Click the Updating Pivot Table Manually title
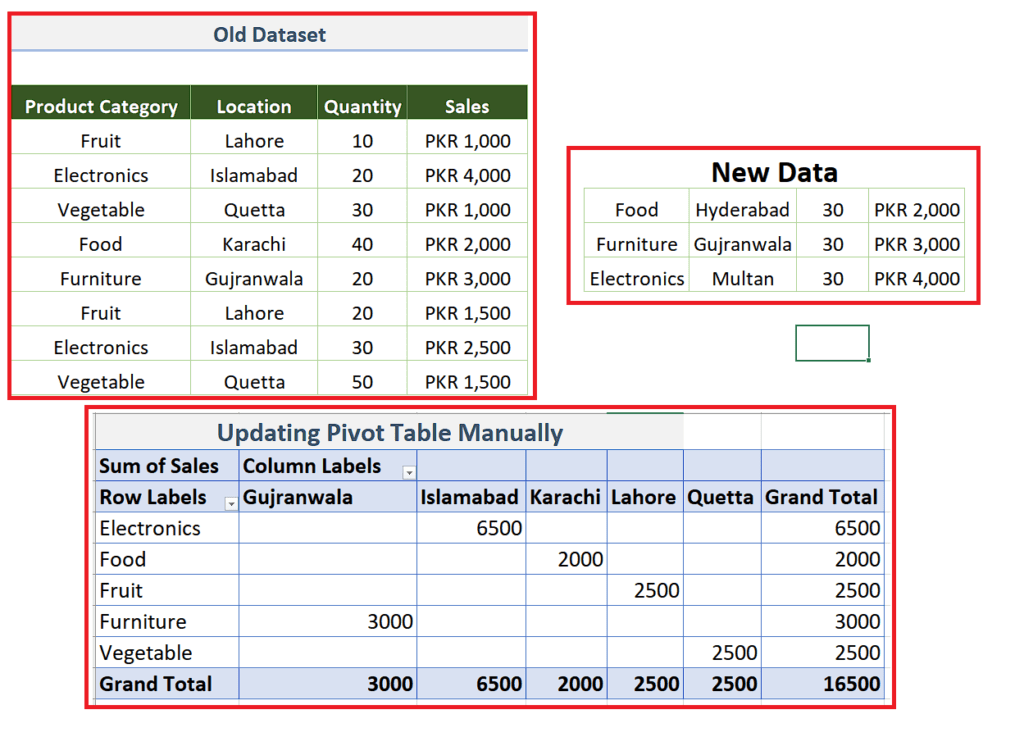The height and width of the screenshot is (737, 1024). click(x=390, y=432)
